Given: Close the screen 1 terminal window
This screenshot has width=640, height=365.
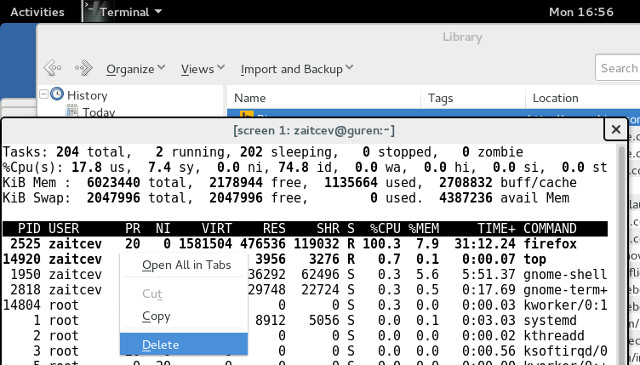Looking at the screenshot, I should 616,129.
